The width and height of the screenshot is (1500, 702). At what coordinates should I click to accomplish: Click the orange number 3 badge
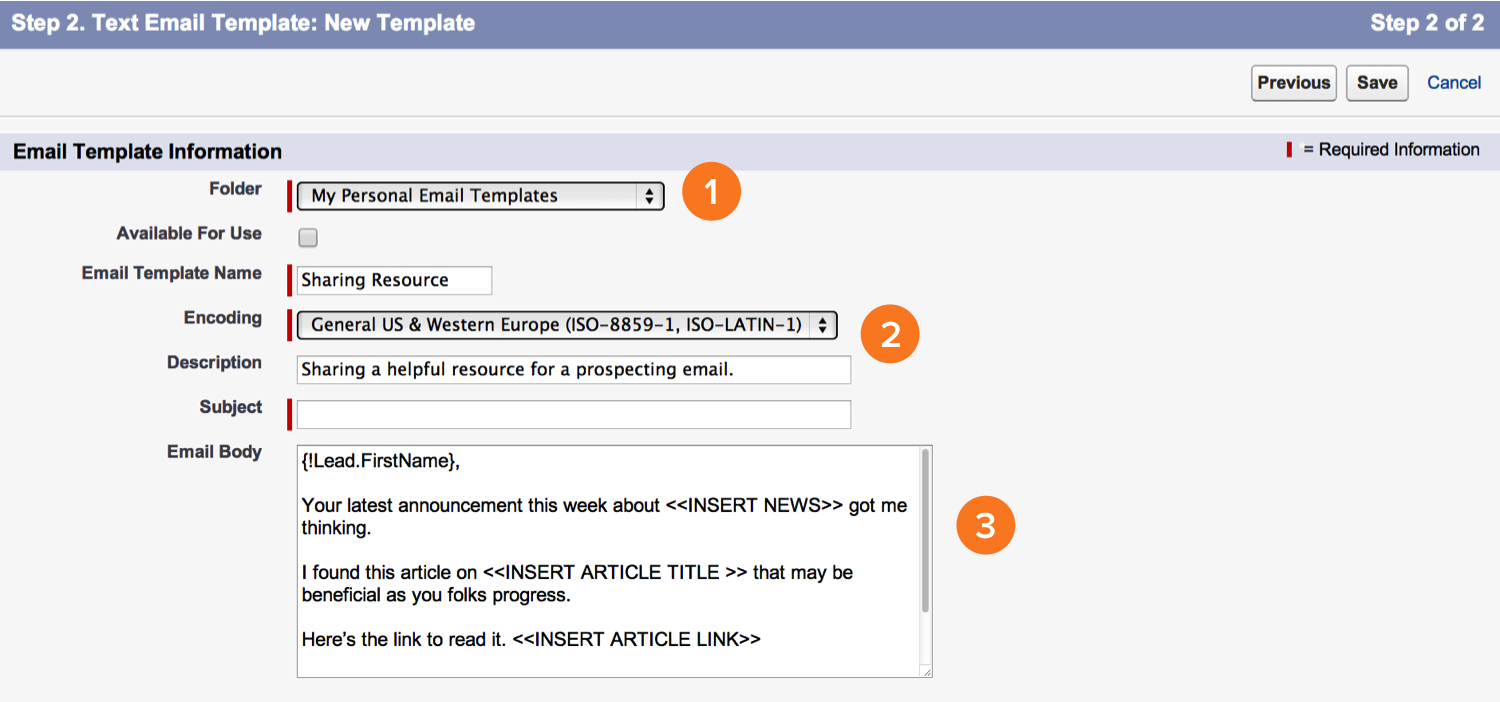[x=985, y=525]
